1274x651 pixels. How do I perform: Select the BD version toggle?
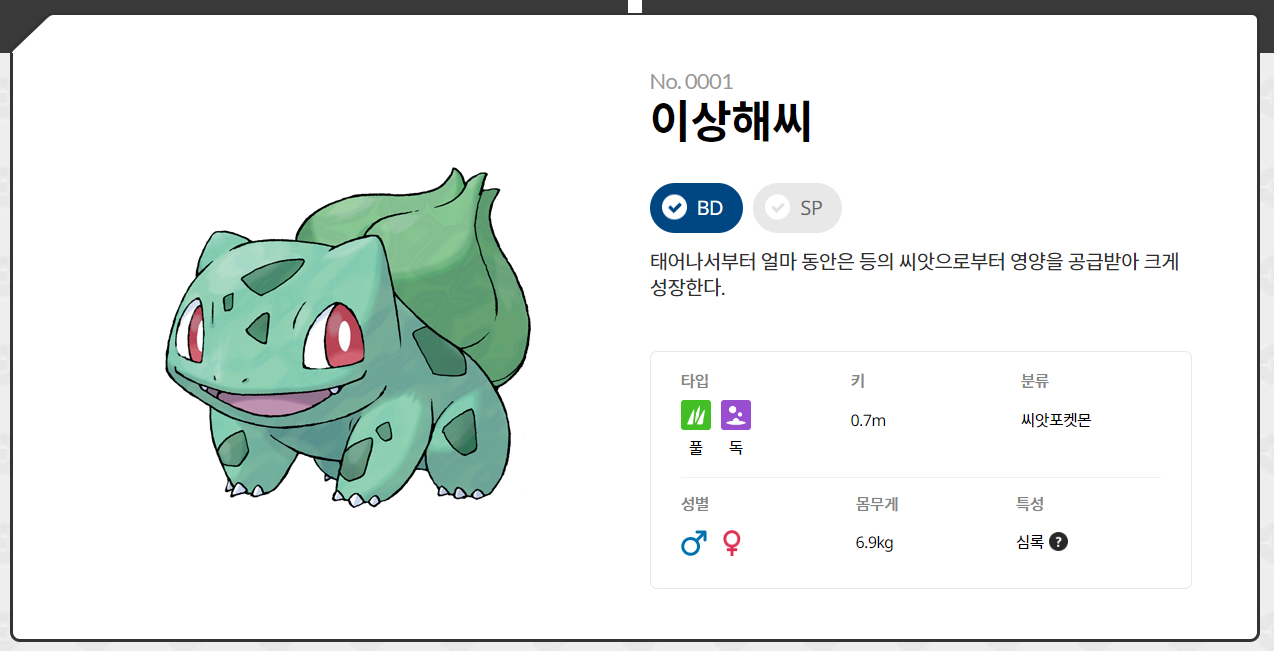click(x=696, y=208)
